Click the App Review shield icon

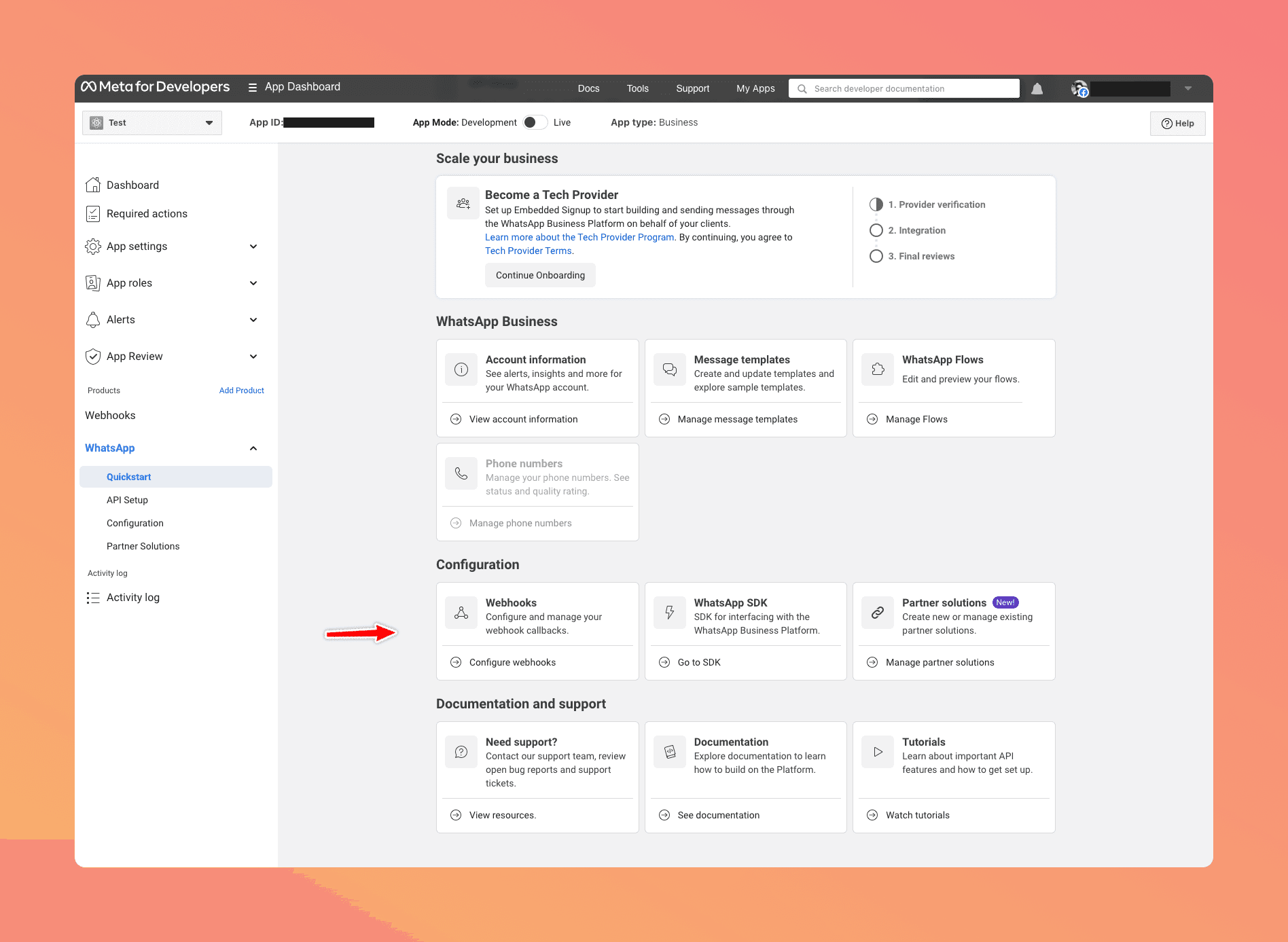coord(93,357)
